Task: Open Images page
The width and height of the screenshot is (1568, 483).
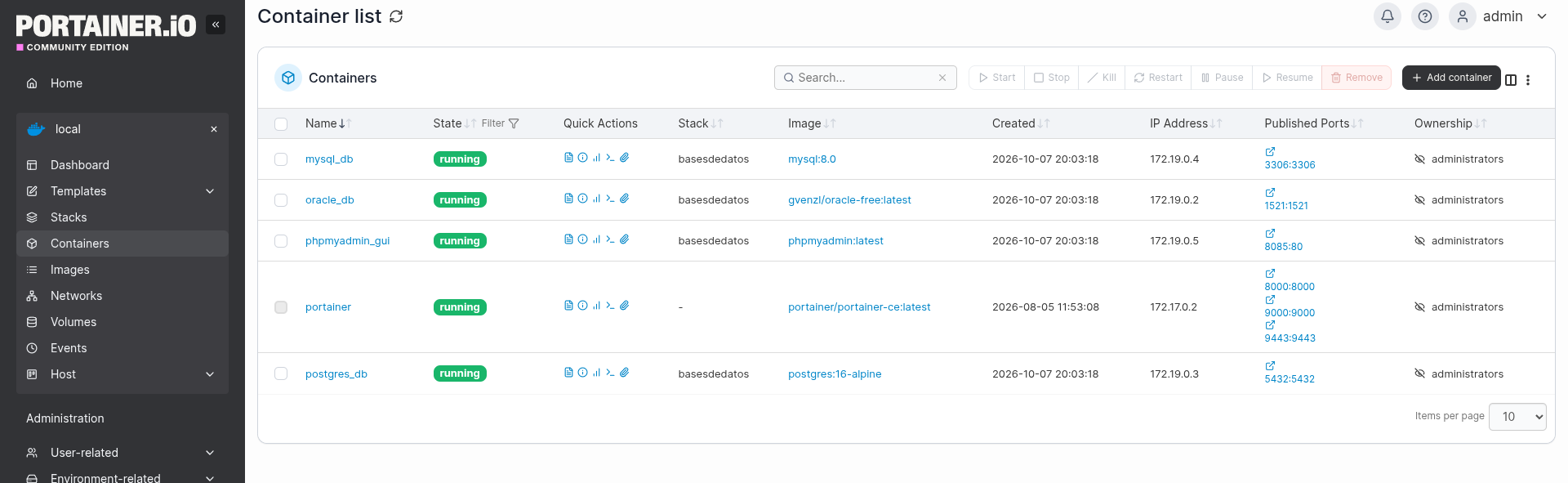Action: [x=122, y=270]
